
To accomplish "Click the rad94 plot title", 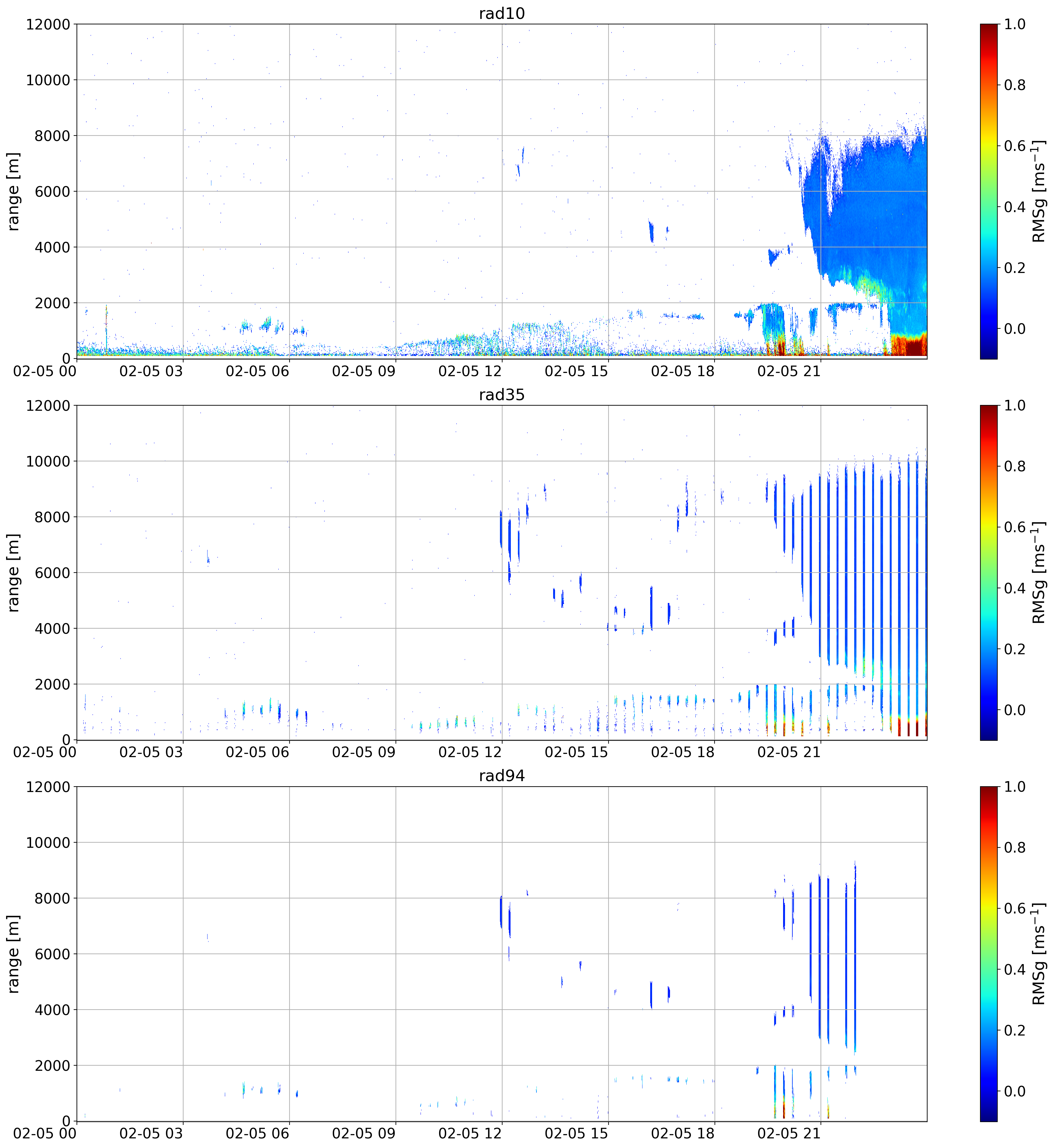I will coord(502,776).
